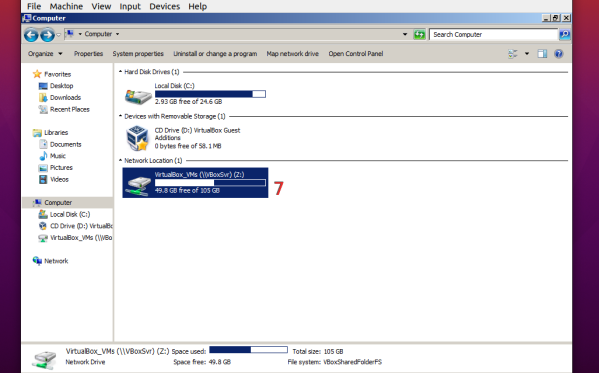Open Help with the question mark icon

click(x=559, y=54)
